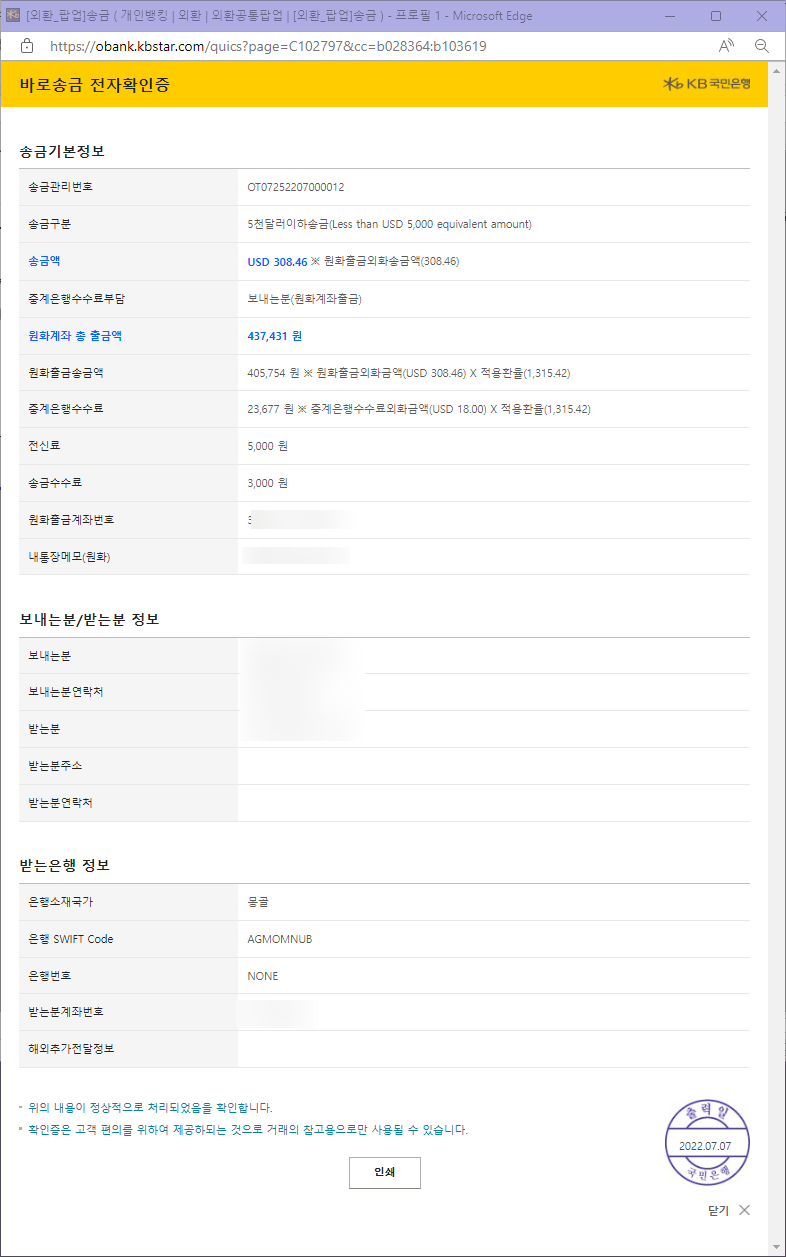Click the 송금구분 label

pyautogui.click(x=50, y=224)
